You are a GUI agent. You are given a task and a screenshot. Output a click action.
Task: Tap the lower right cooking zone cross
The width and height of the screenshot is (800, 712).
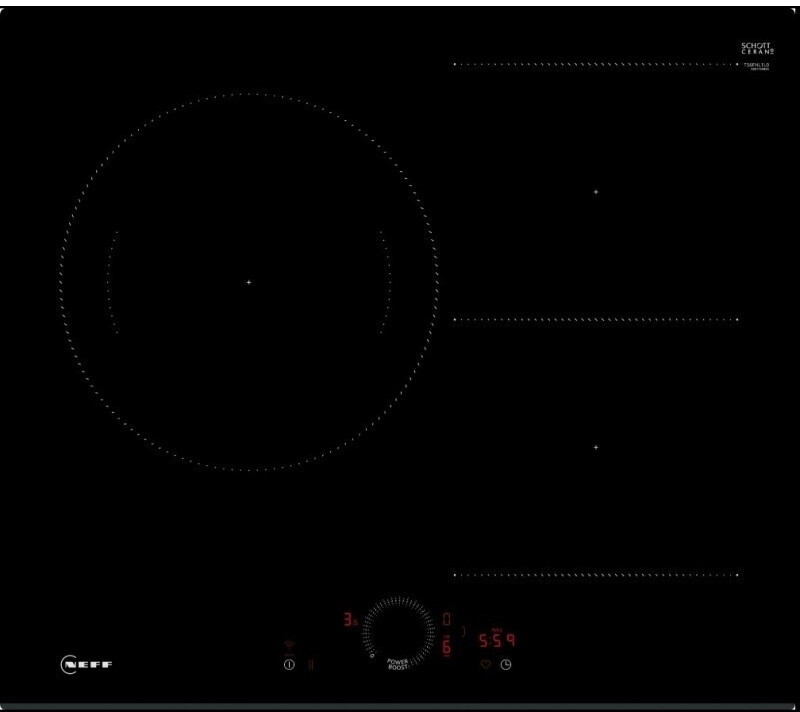[x=596, y=447]
